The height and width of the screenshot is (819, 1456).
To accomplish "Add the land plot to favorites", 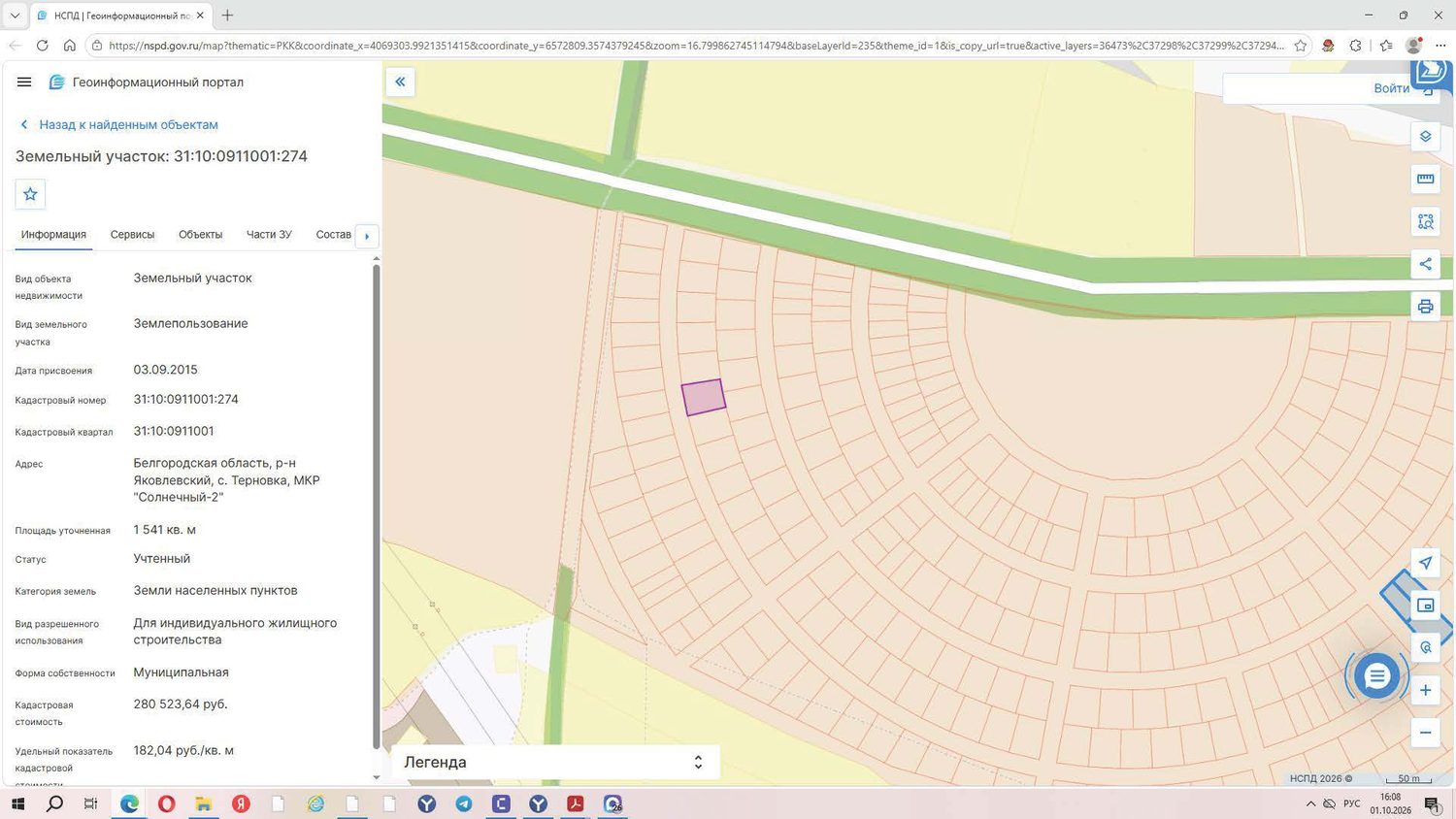I will click(30, 194).
